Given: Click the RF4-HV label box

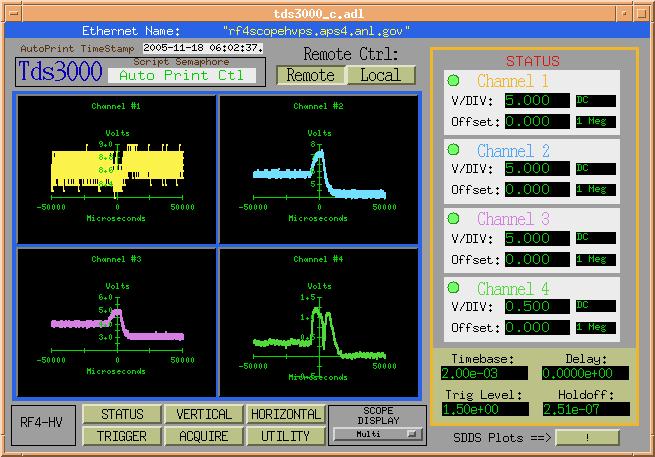Looking at the screenshot, I should 43,425.
